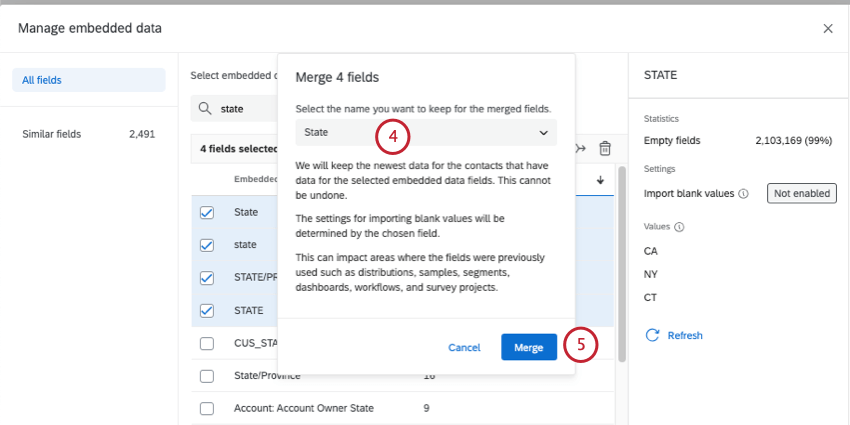Screen dimensions: 850x425
Task: Click the sort descending arrow icon
Action: pyautogui.click(x=600, y=180)
